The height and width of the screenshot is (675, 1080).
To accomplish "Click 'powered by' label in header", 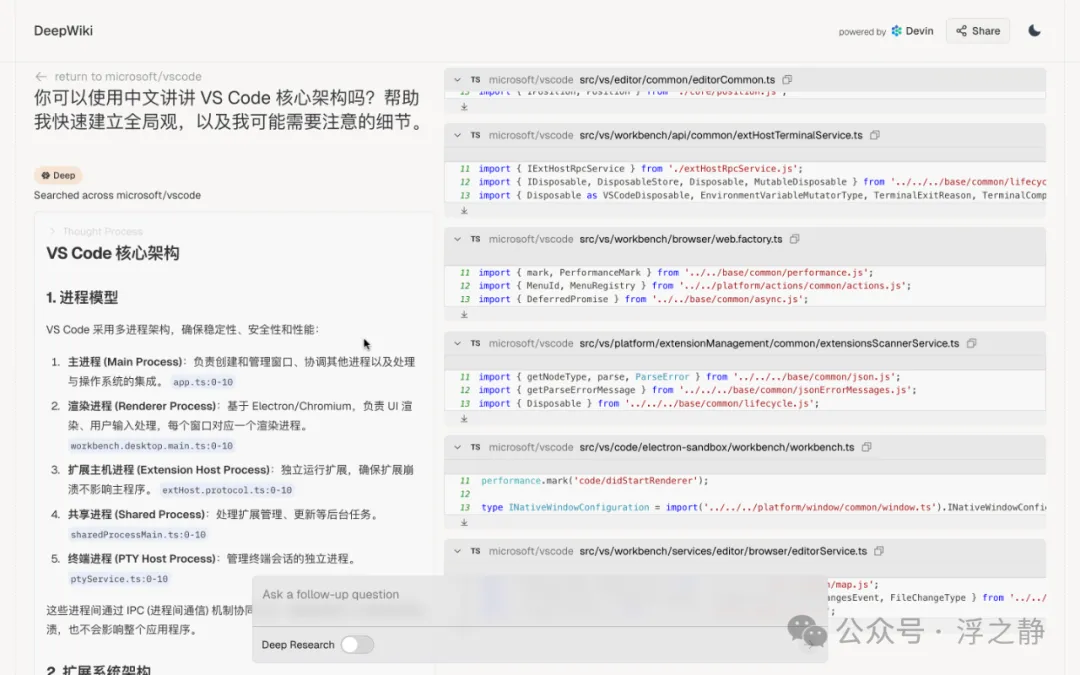I will click(862, 32).
